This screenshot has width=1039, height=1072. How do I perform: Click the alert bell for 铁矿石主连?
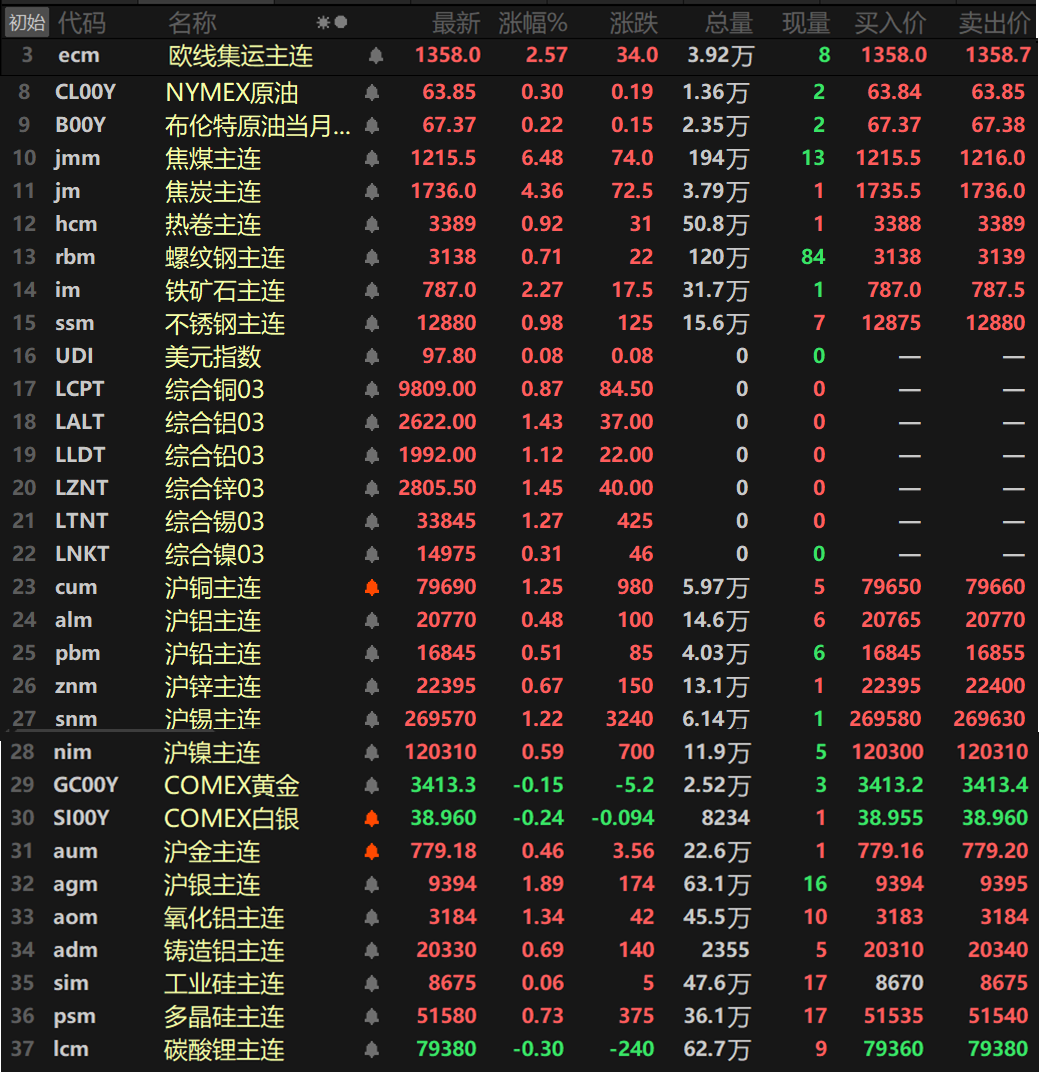pyautogui.click(x=372, y=291)
